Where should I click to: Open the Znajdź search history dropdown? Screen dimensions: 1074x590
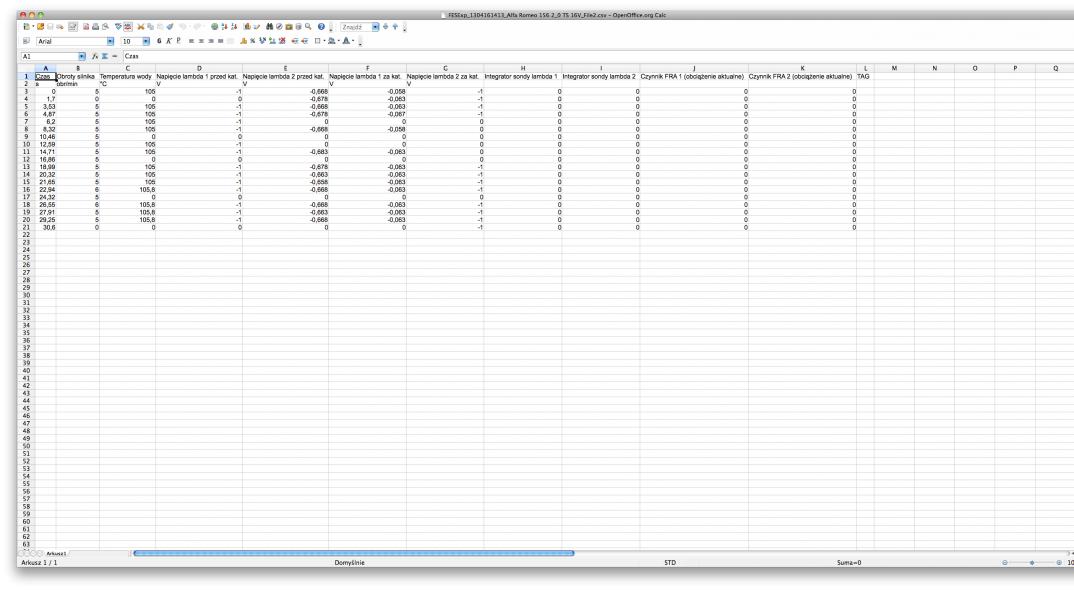[x=375, y=27]
